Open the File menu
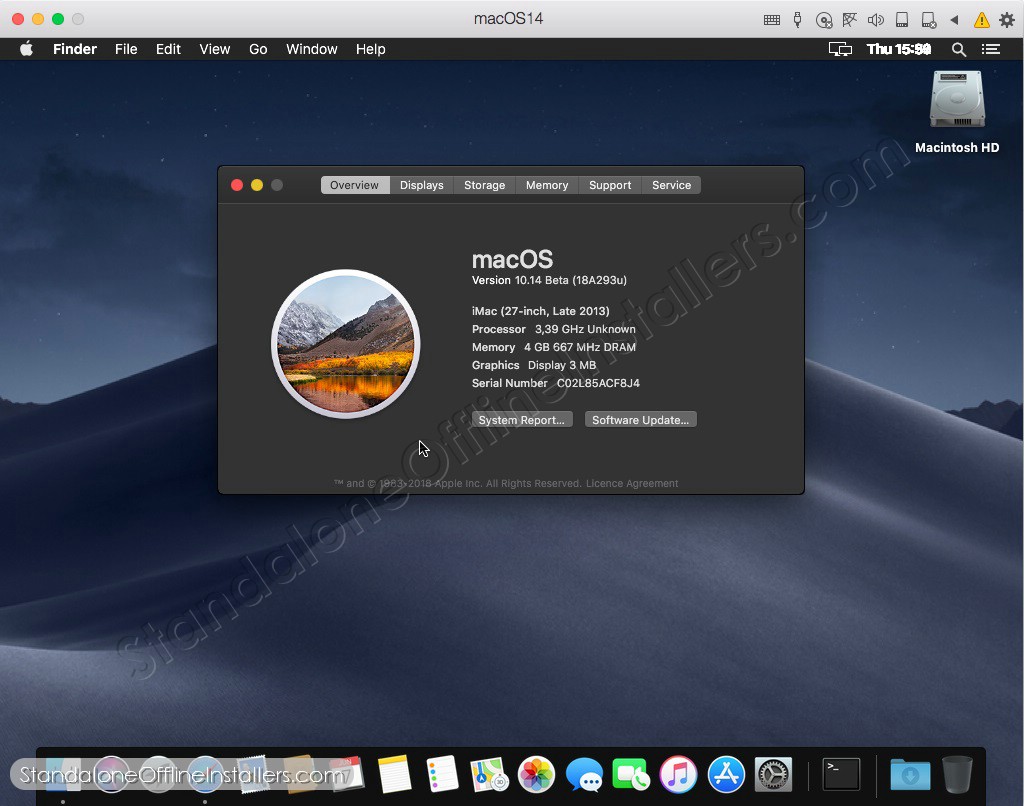 [126, 49]
